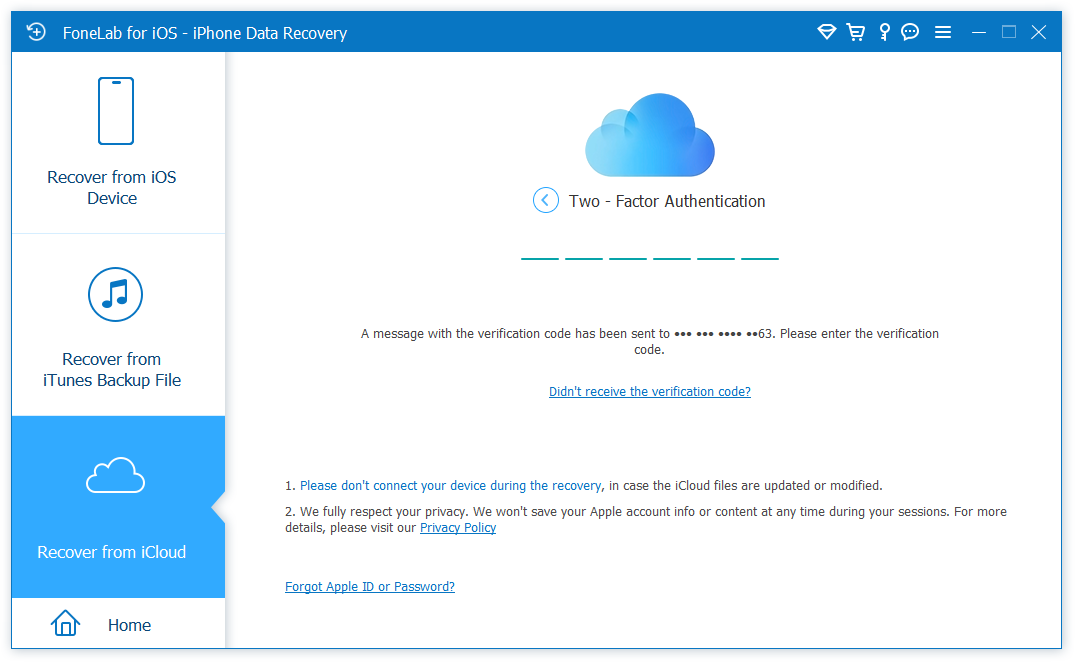The image size is (1075, 662).
Task: Click 'Please don't connect your device' text
Action: tap(450, 485)
